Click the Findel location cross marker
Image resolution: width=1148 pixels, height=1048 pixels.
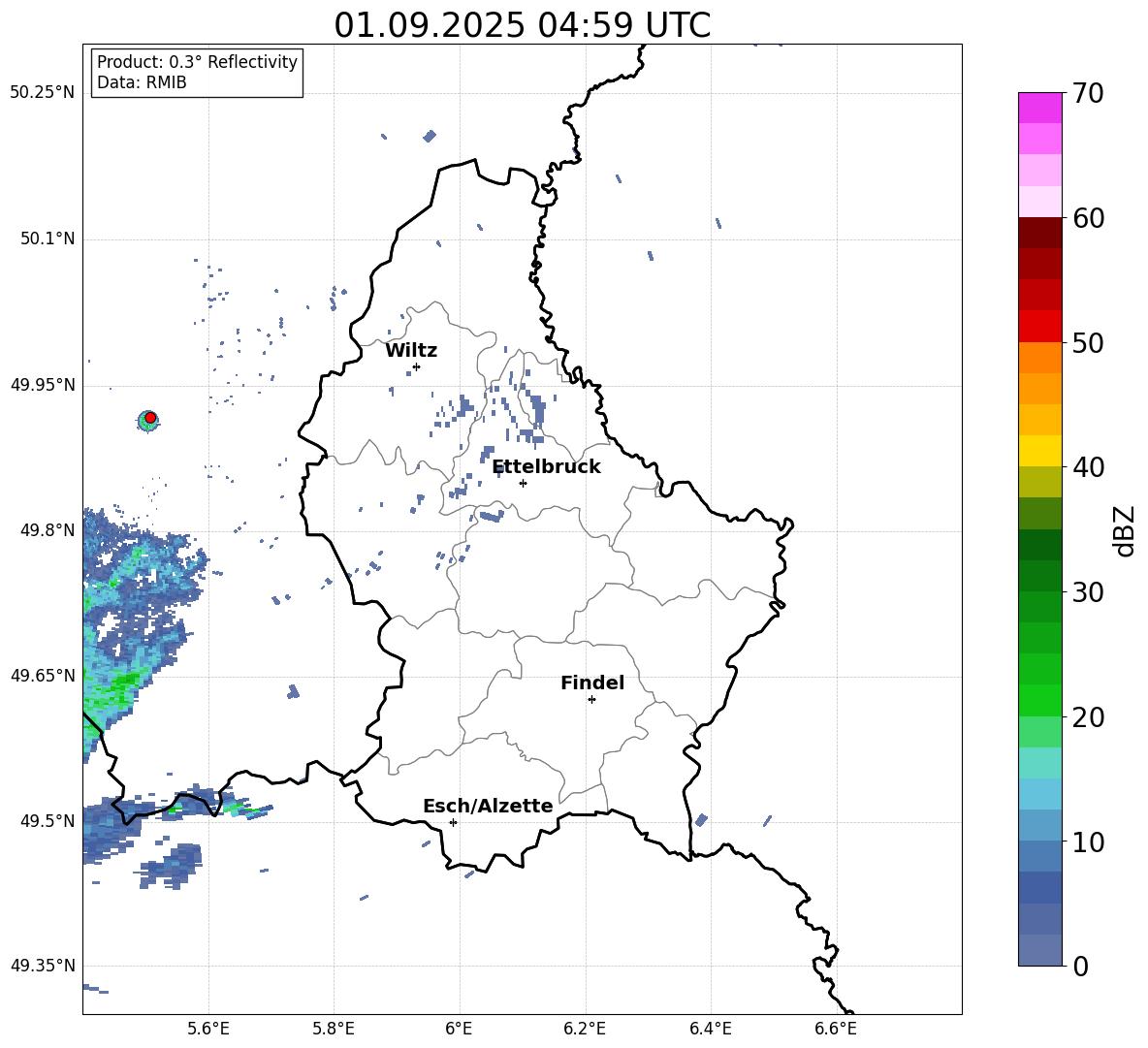591,700
